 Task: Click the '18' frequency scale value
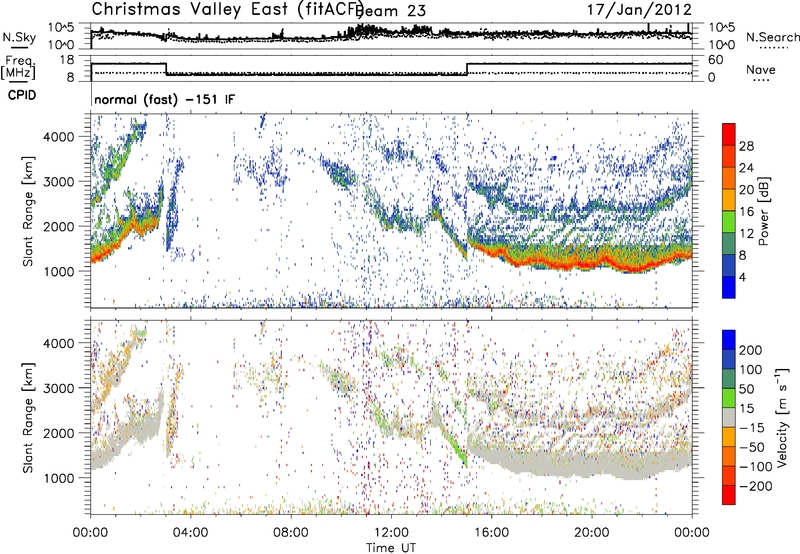67,60
